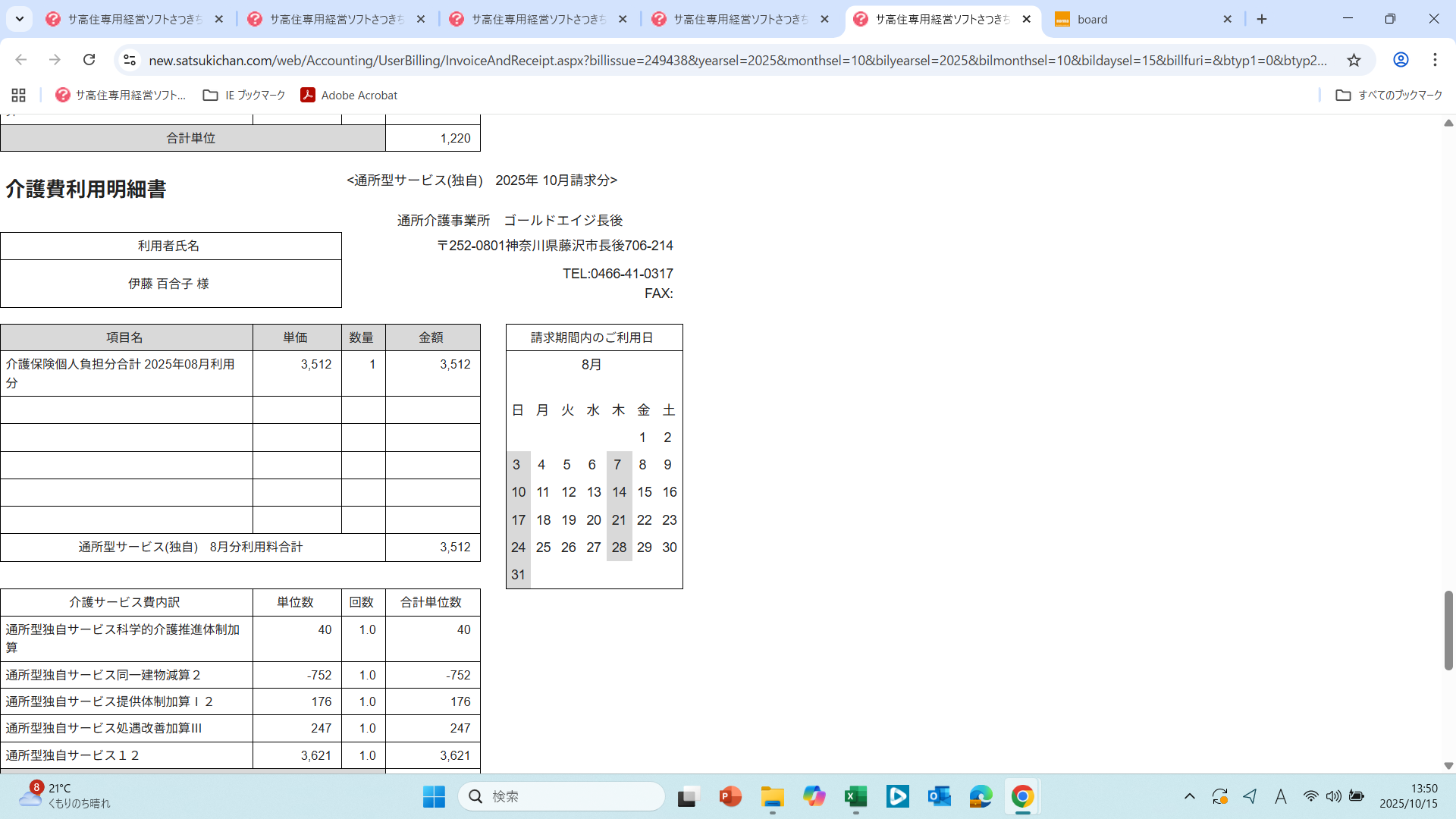Screen dimensions: 1456x819
Task: View site information icon in address bar
Action: (x=130, y=60)
